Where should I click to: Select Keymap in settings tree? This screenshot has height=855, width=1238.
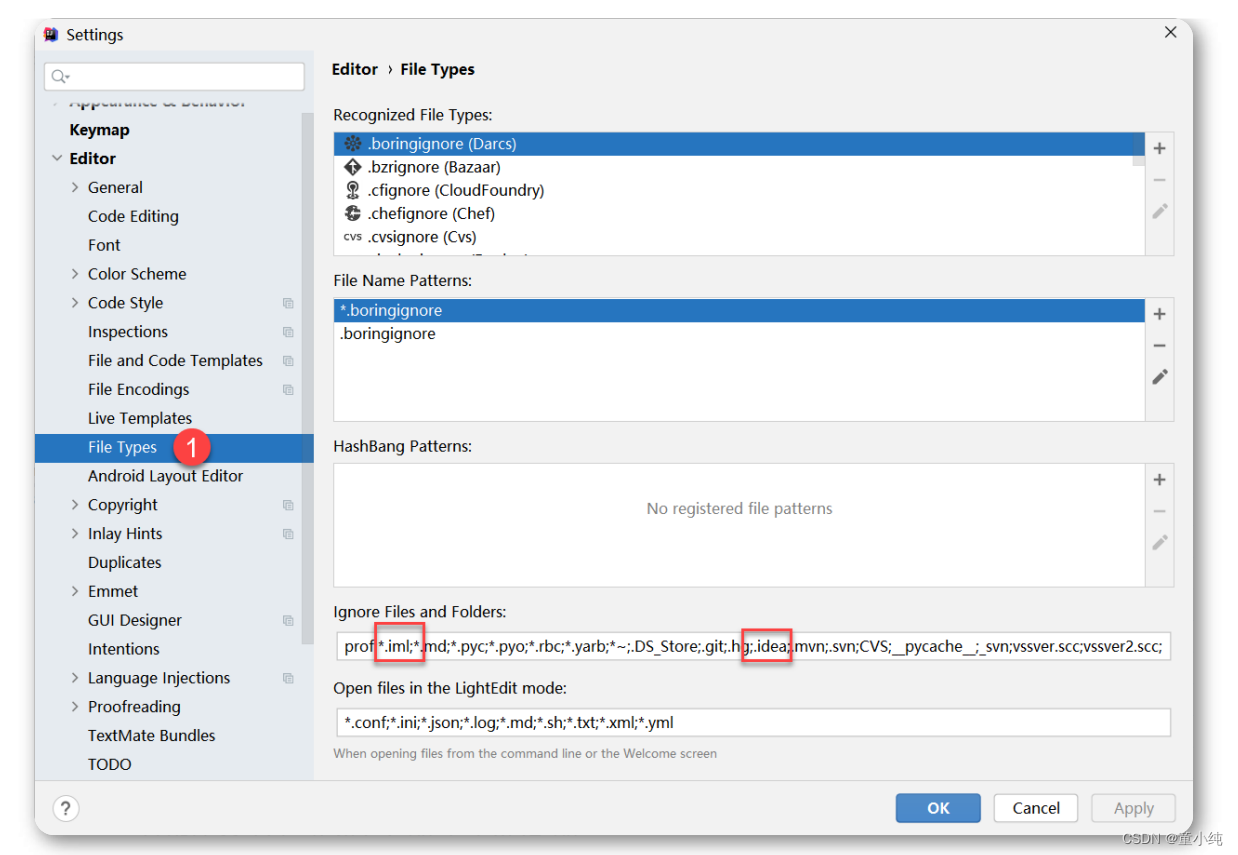pos(99,130)
